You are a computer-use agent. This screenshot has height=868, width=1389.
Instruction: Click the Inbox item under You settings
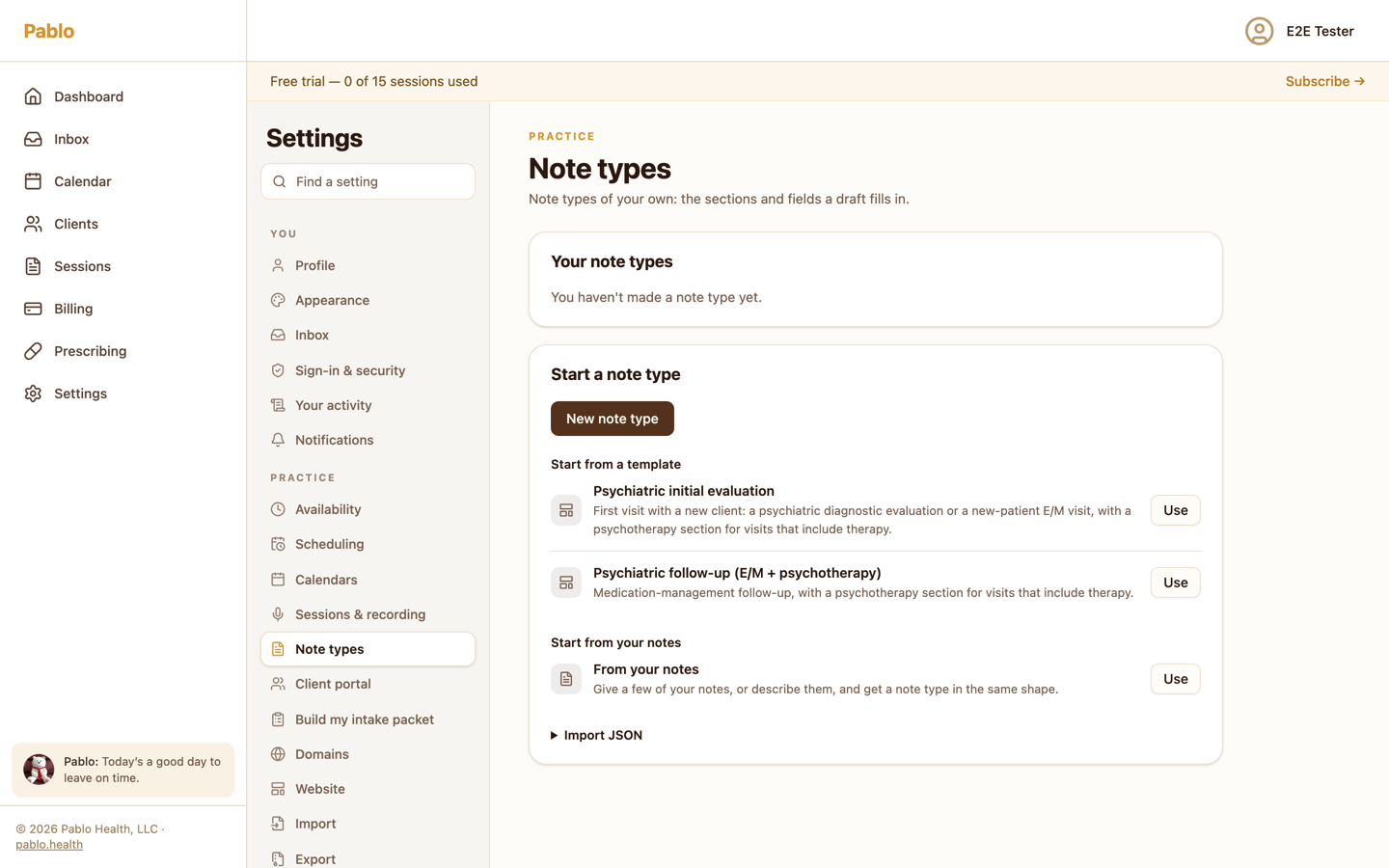(x=368, y=335)
